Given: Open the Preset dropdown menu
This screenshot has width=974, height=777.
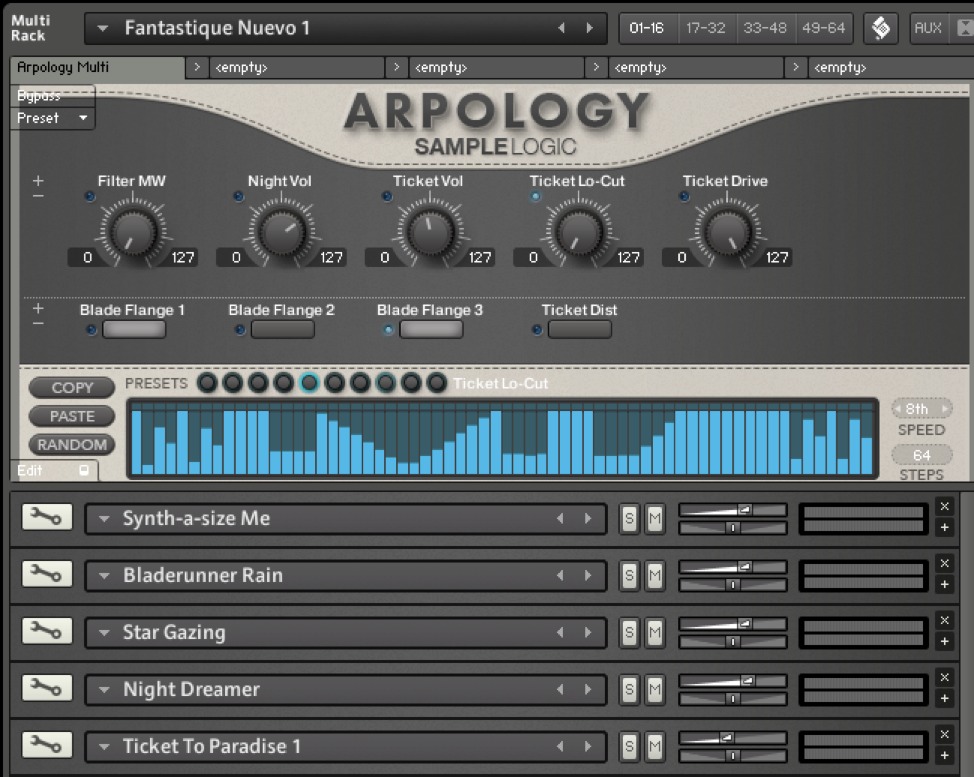Looking at the screenshot, I should pos(54,118).
